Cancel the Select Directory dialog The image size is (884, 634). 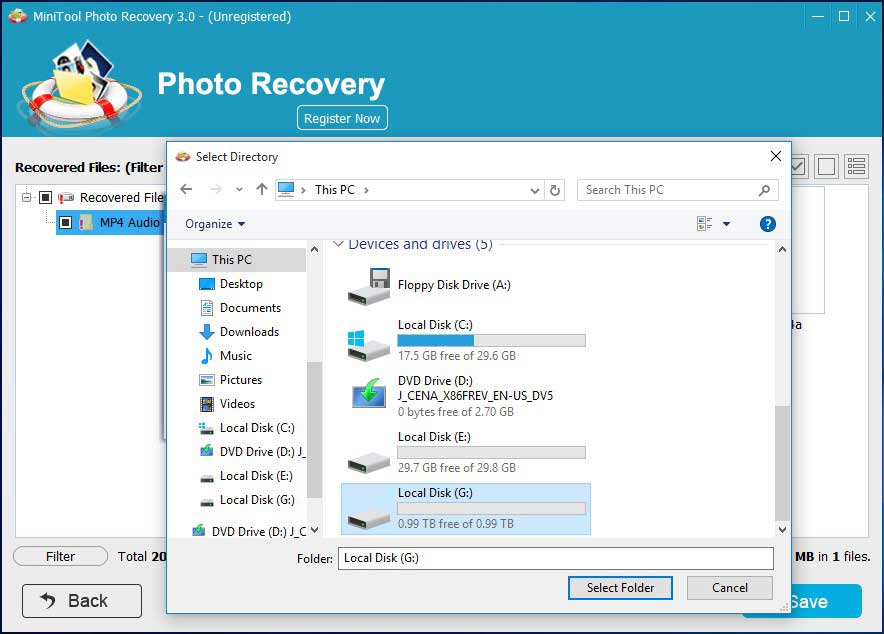click(730, 588)
